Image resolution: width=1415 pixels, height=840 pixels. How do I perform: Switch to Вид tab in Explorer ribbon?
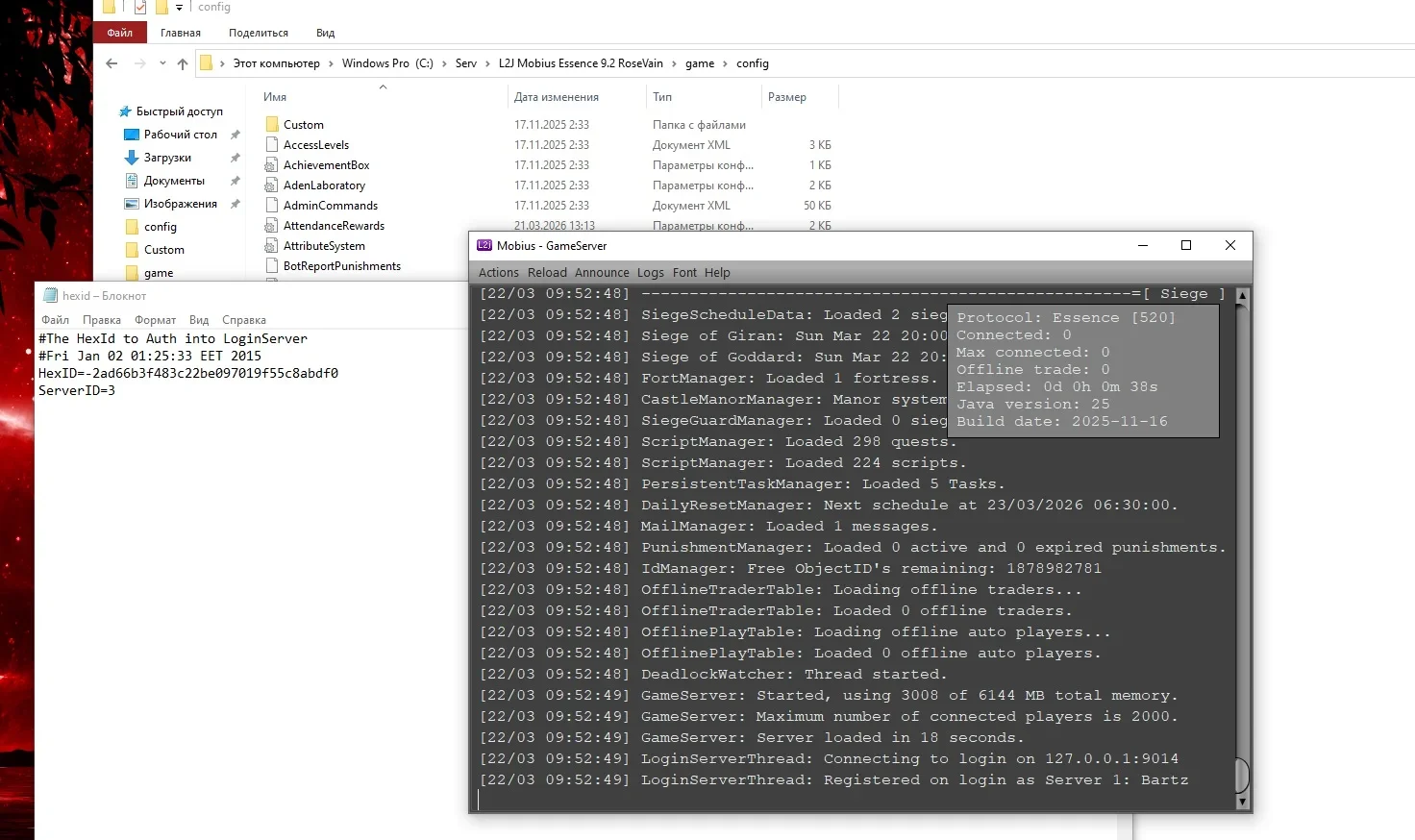coord(326,33)
